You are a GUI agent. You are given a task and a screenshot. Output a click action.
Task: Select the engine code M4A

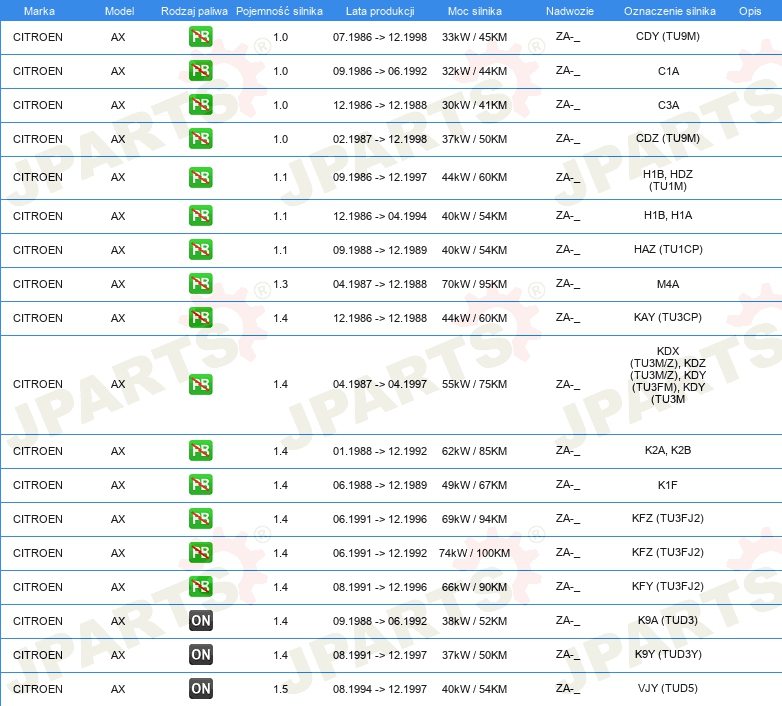point(668,284)
